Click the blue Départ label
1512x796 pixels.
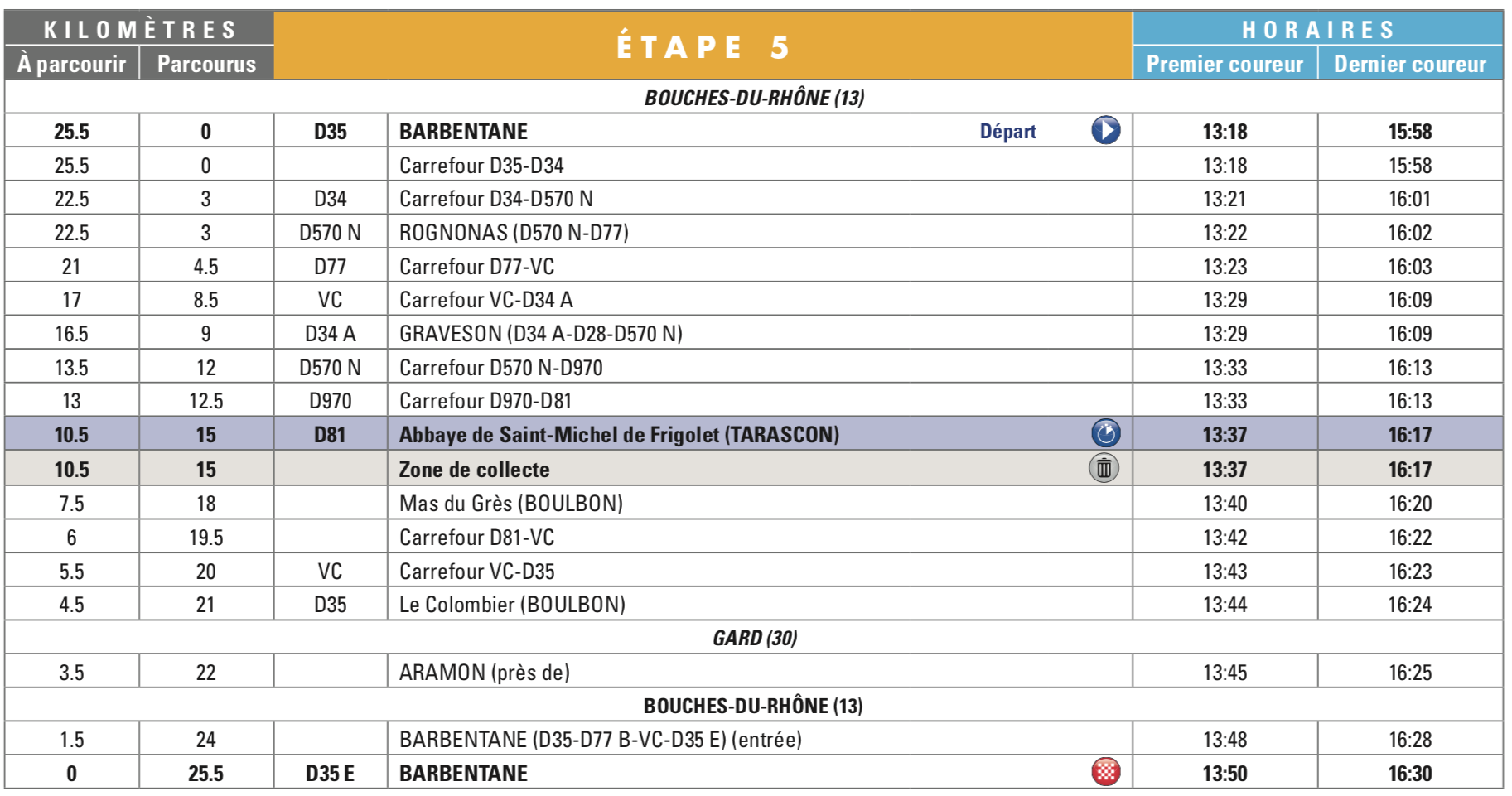1007,132
